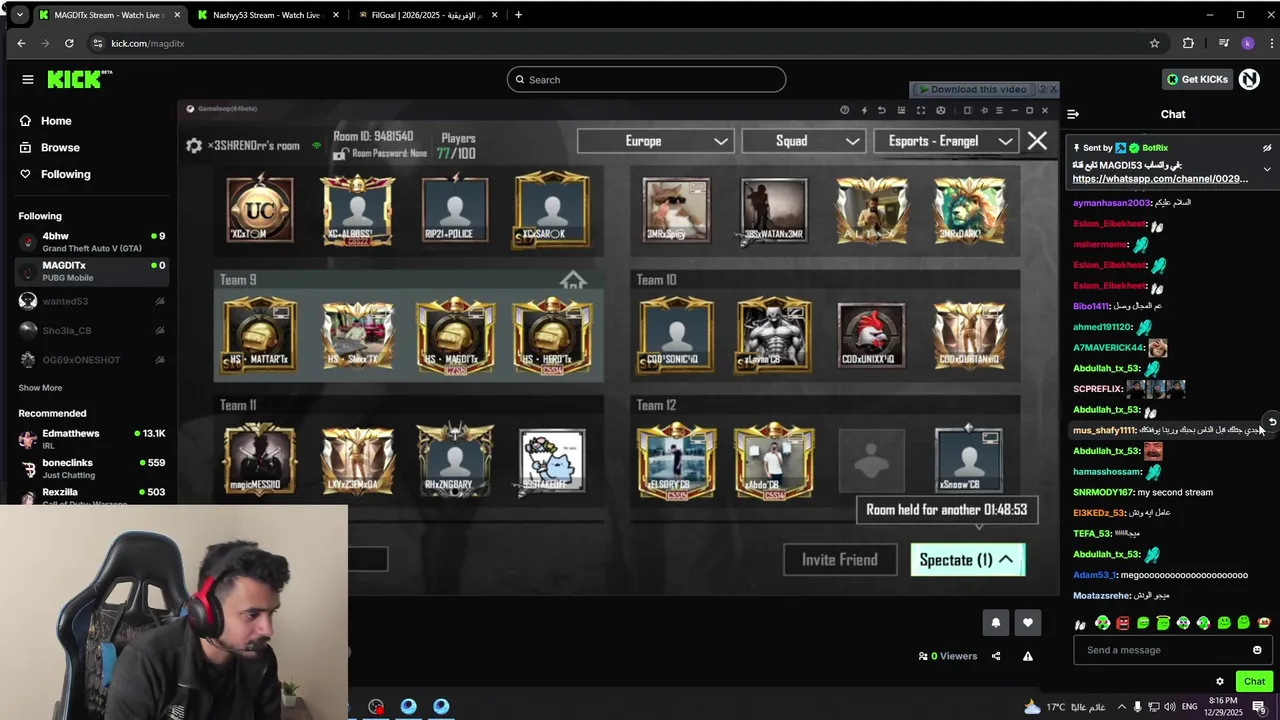Close the download video overlay bar
The width and height of the screenshot is (1280, 720).
coord(1053,89)
